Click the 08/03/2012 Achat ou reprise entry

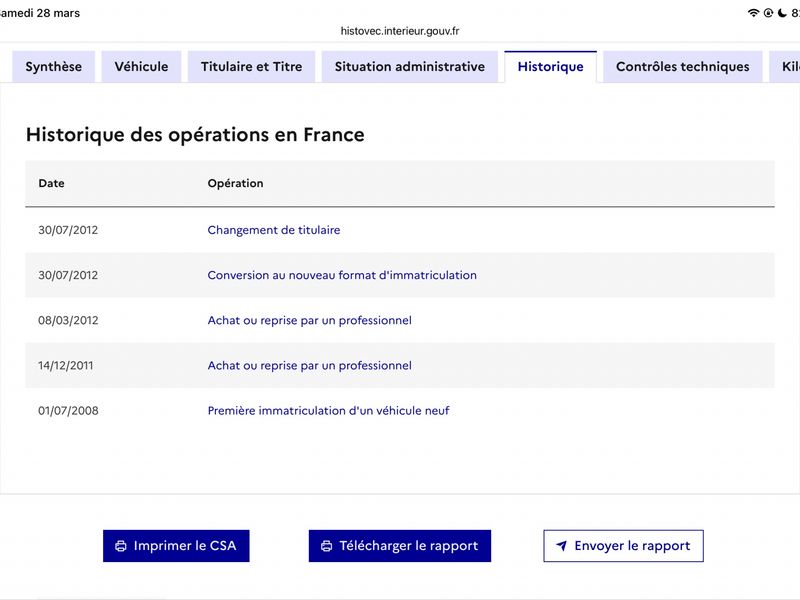309,320
